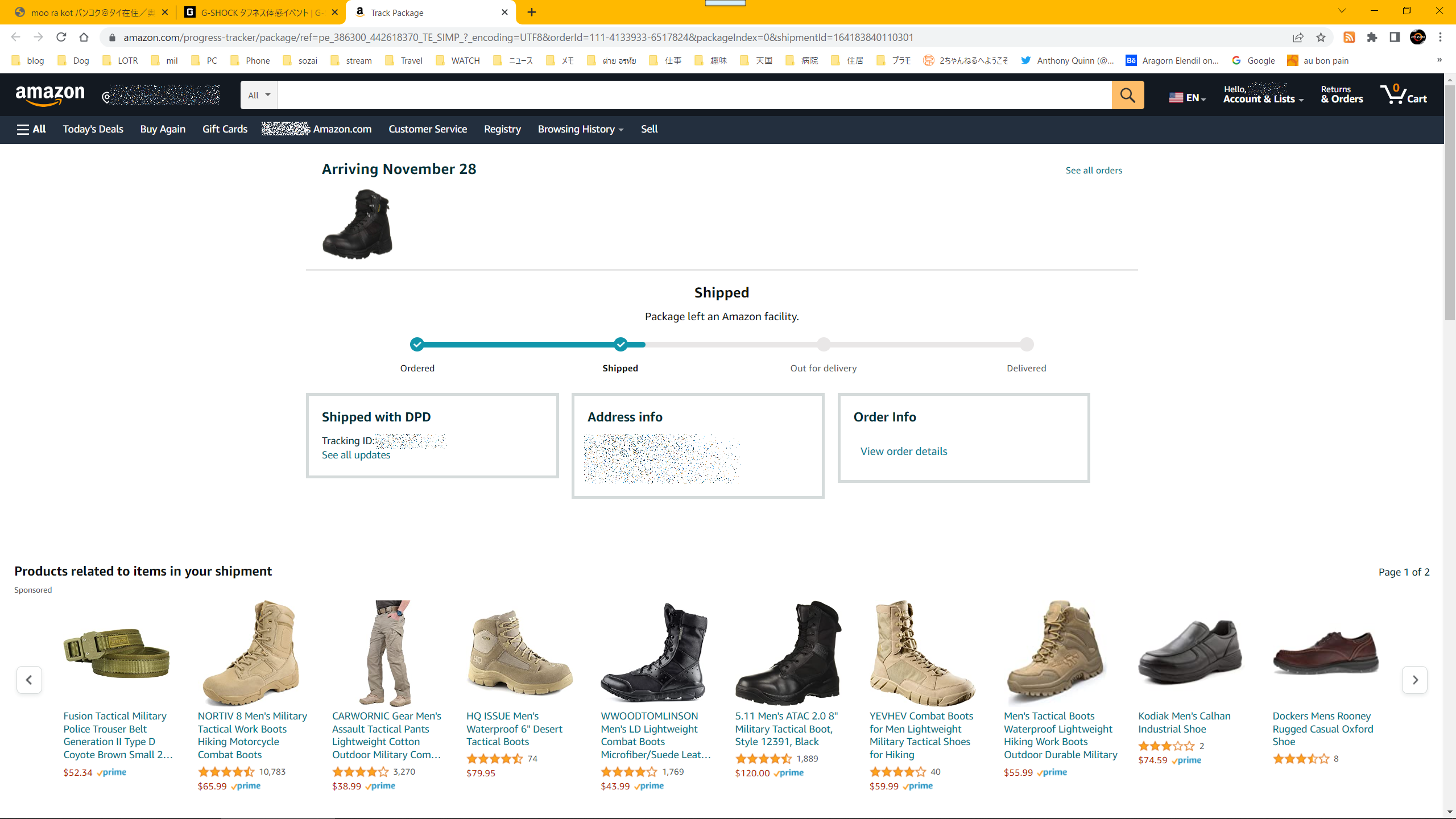Open Gift Cards in nav bar

(x=225, y=129)
